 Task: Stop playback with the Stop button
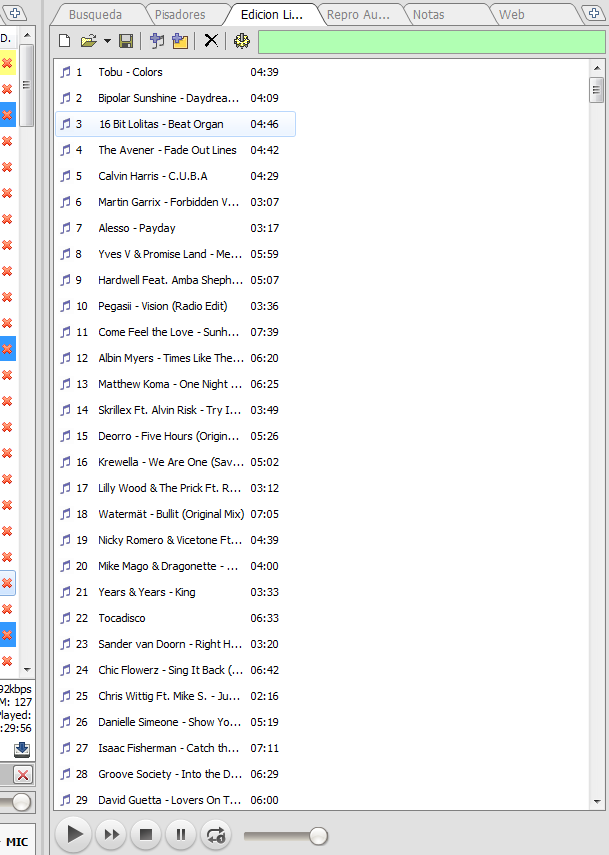[x=146, y=834]
